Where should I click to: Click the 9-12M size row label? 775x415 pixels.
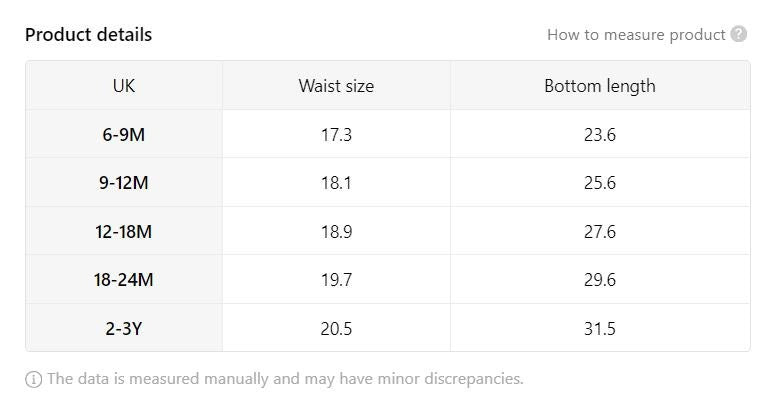(x=124, y=183)
